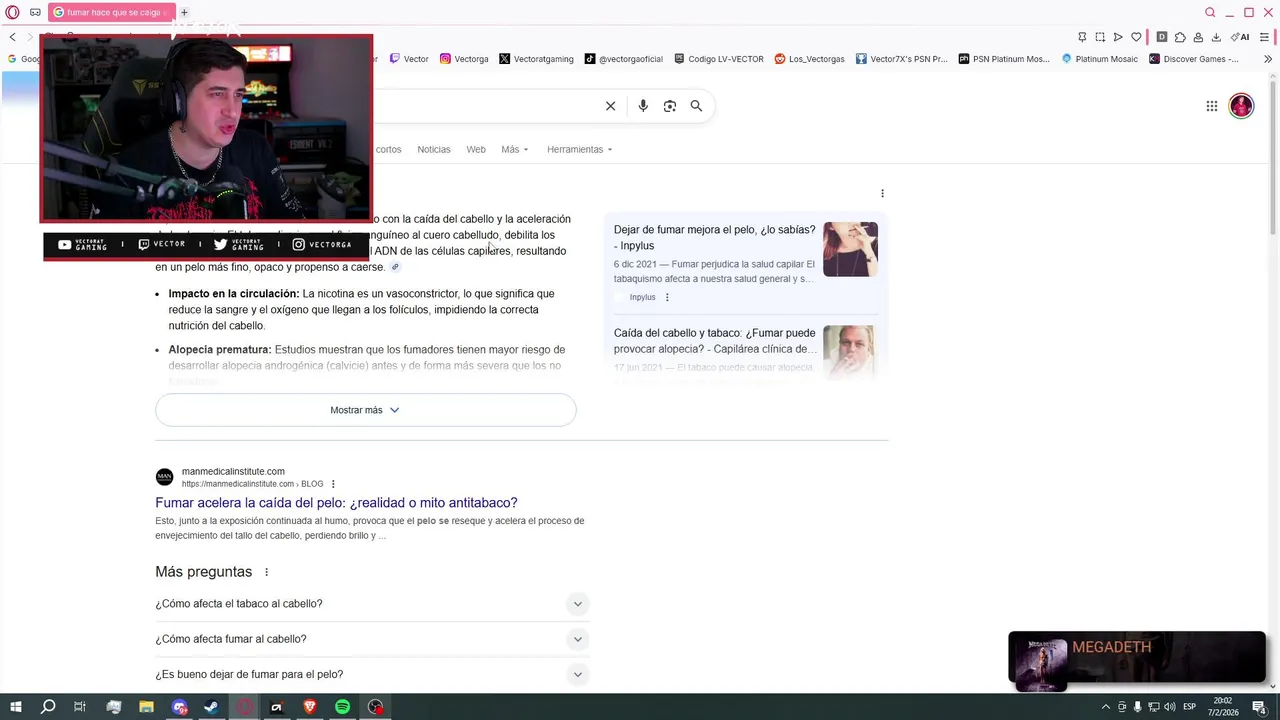This screenshot has height=720, width=1280.
Task: Open AI overview three-dot options
Action: tap(882, 193)
